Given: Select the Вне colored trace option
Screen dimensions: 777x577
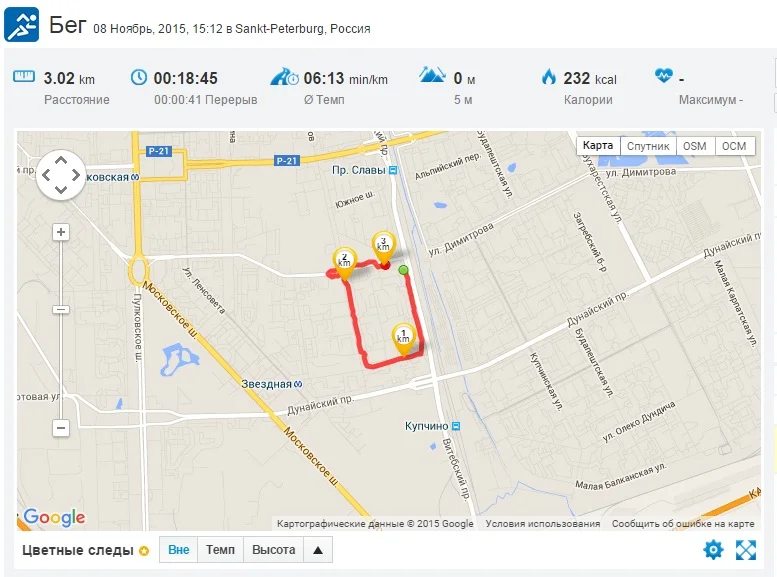Looking at the screenshot, I should (x=178, y=550).
